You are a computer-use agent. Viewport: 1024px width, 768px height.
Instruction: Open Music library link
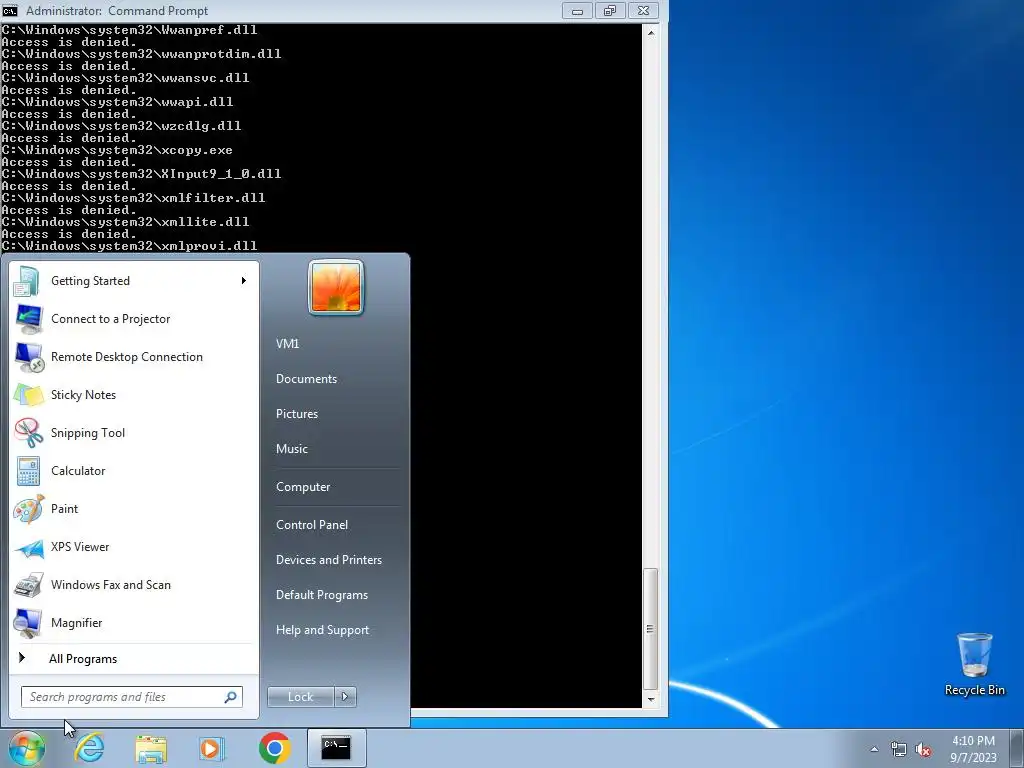[x=291, y=449]
